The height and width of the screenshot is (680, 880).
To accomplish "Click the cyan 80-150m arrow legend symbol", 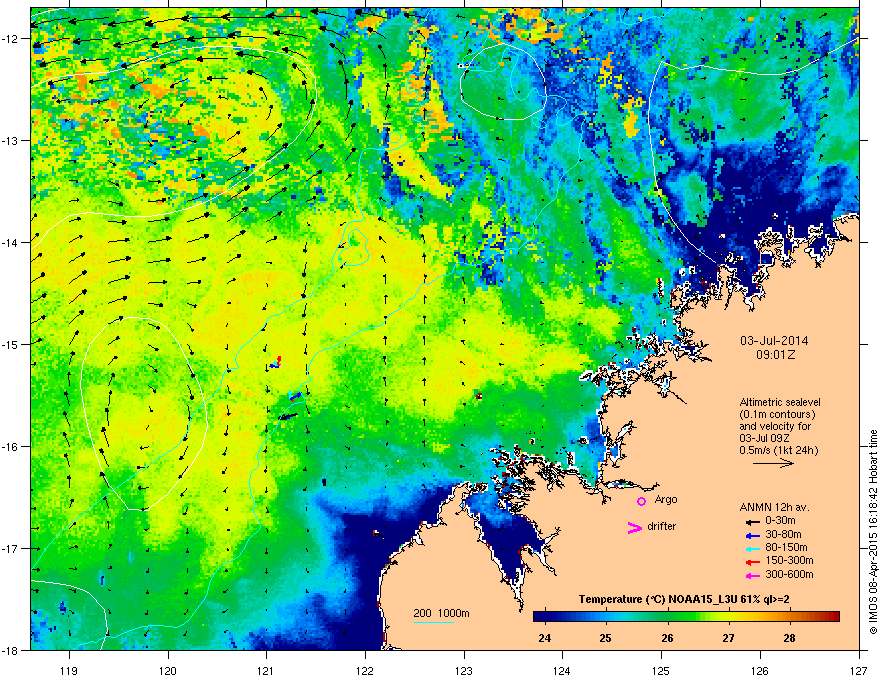I will click(753, 548).
